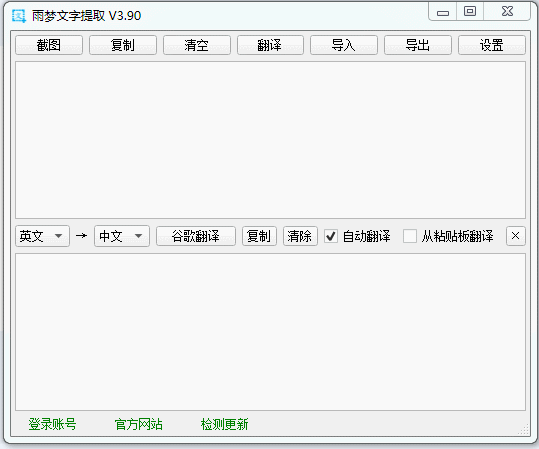Viewport: 539px width, 449px height.
Task: Minimize the 雨梦文字提取 window
Action: 443,13
